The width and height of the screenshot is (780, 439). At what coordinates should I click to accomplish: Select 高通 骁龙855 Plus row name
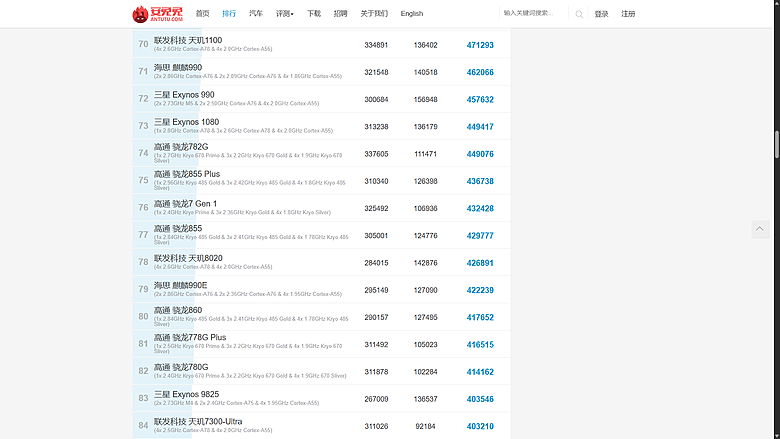[x=187, y=175]
